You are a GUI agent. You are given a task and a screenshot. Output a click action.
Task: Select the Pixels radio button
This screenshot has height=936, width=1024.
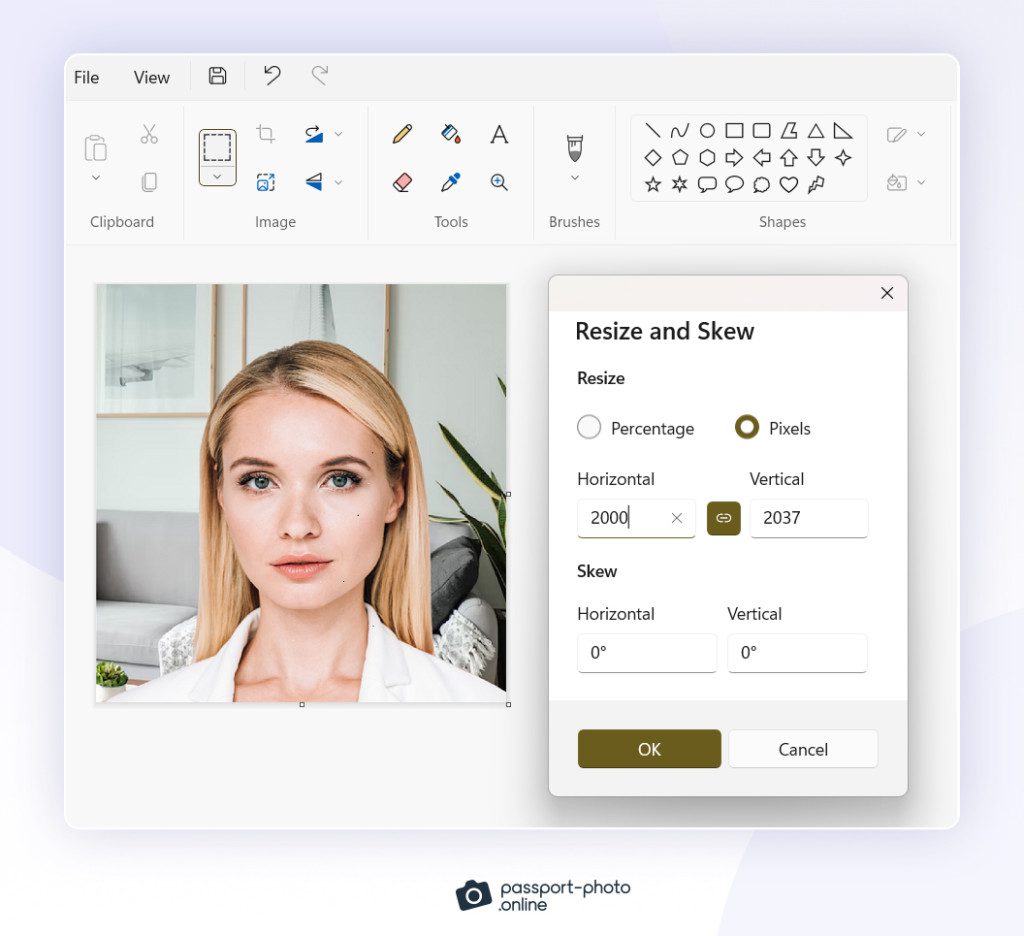click(x=747, y=427)
